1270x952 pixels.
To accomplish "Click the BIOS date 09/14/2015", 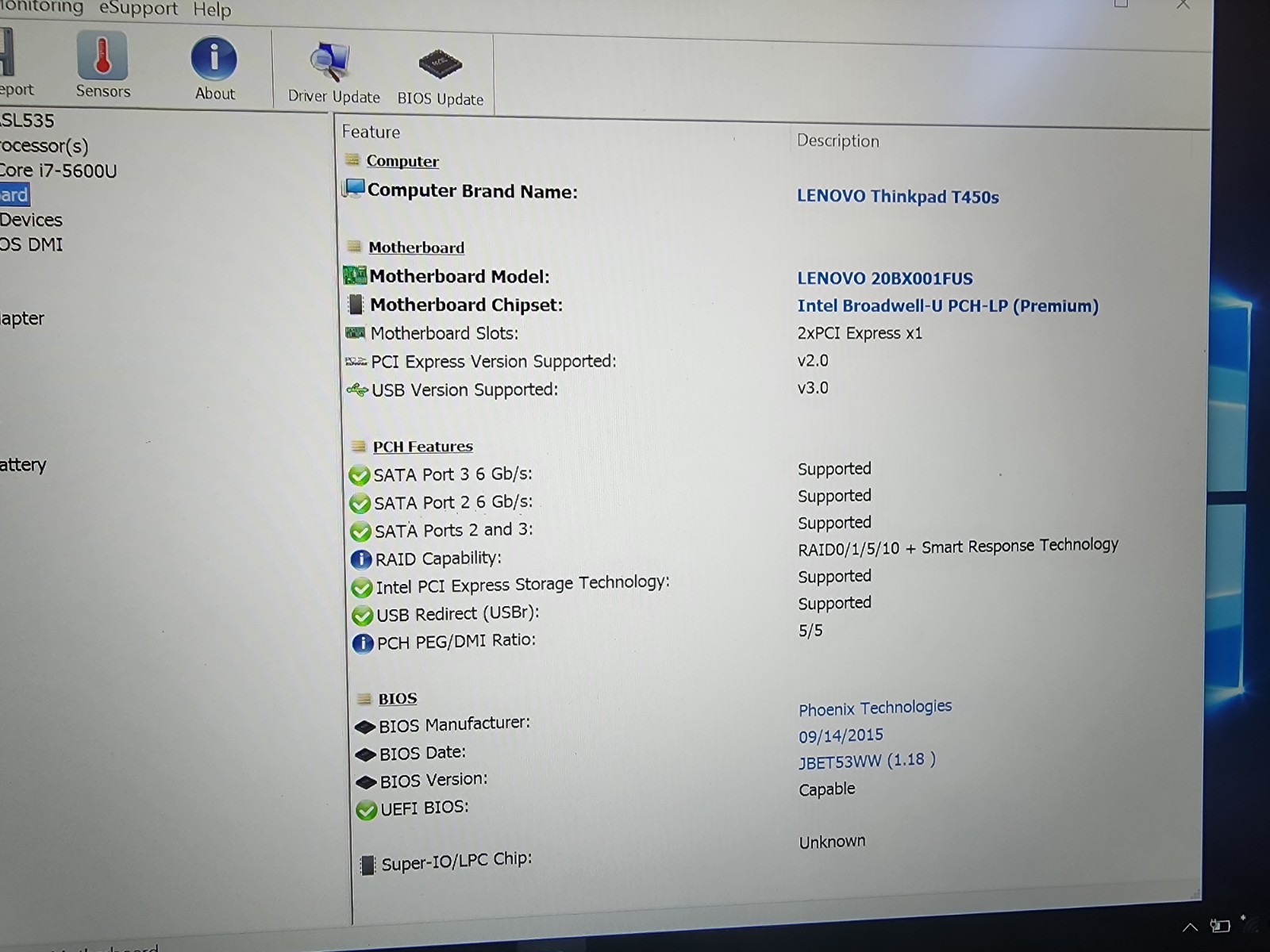I will click(841, 735).
